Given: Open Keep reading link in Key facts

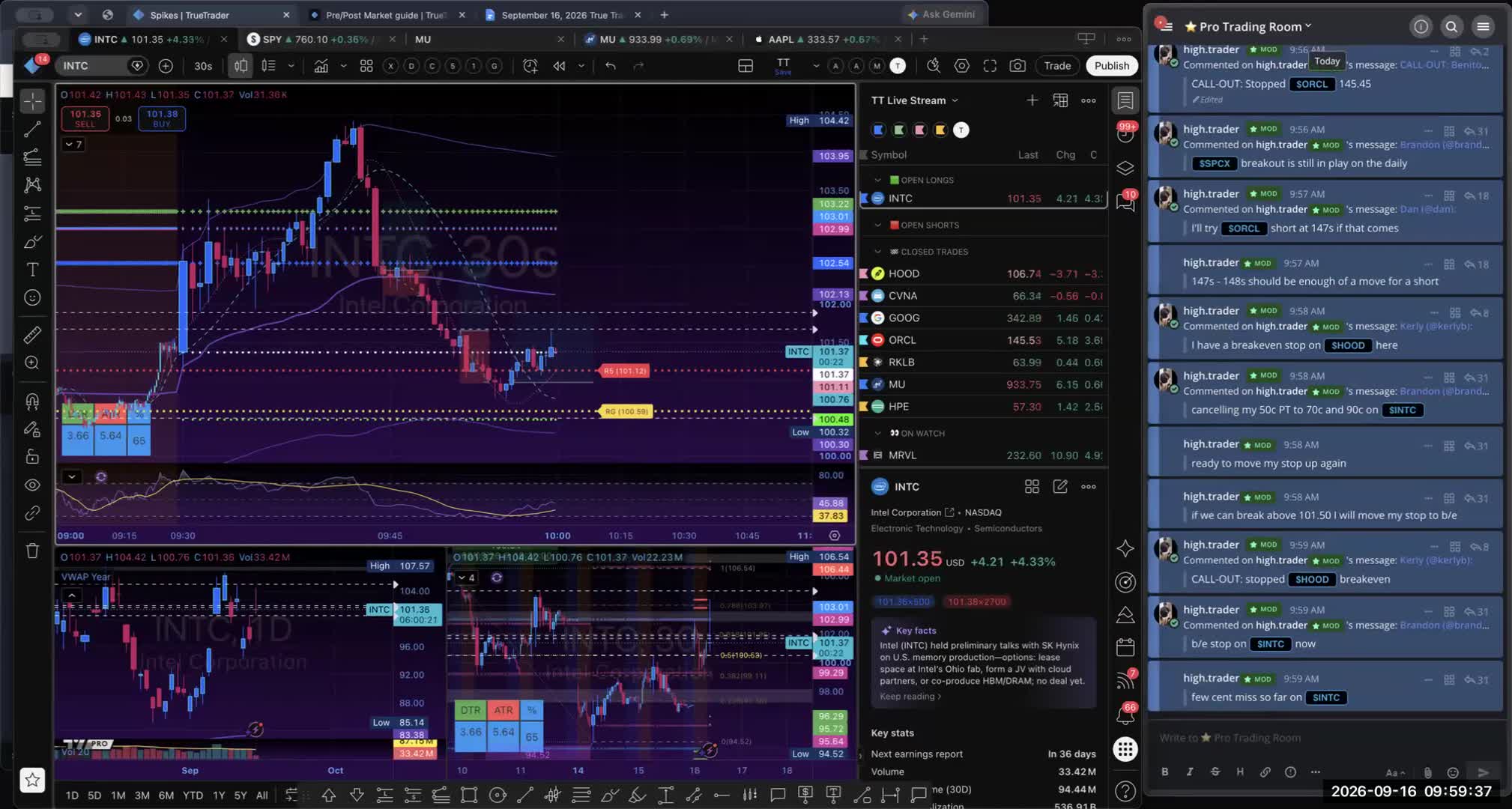Looking at the screenshot, I should click(910, 697).
